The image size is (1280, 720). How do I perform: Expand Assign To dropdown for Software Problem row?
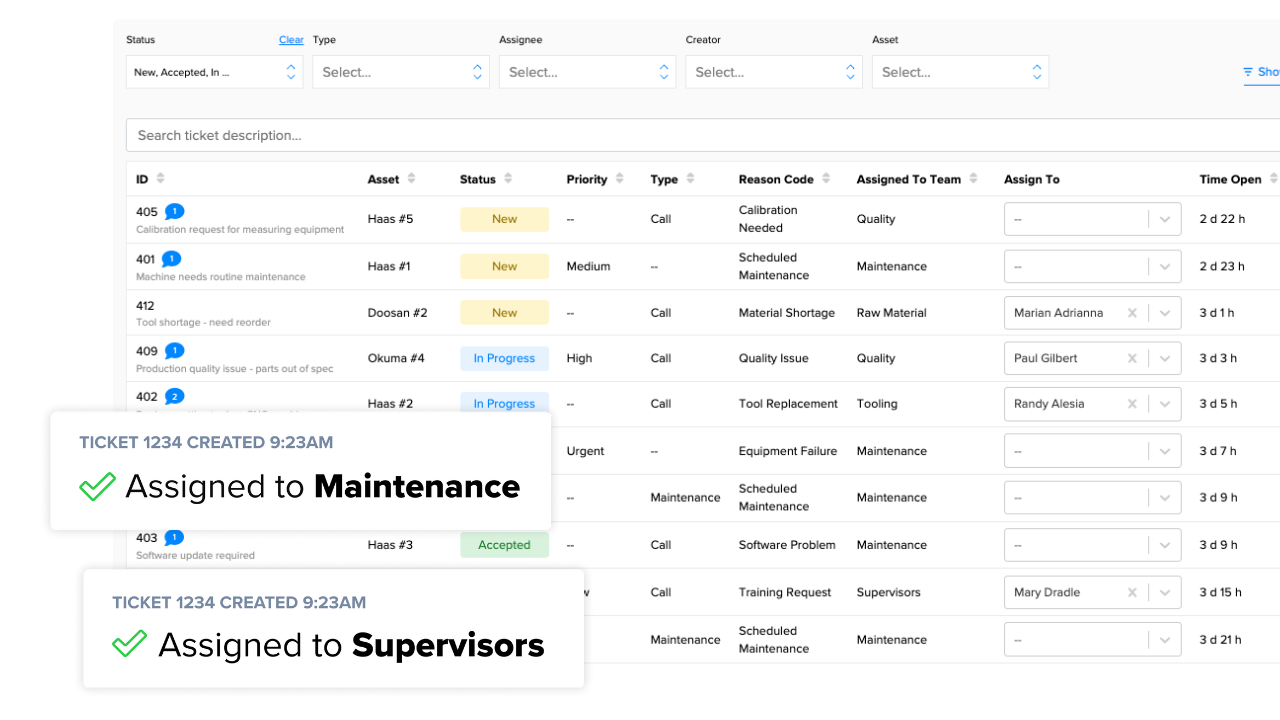pyautogui.click(x=1165, y=545)
